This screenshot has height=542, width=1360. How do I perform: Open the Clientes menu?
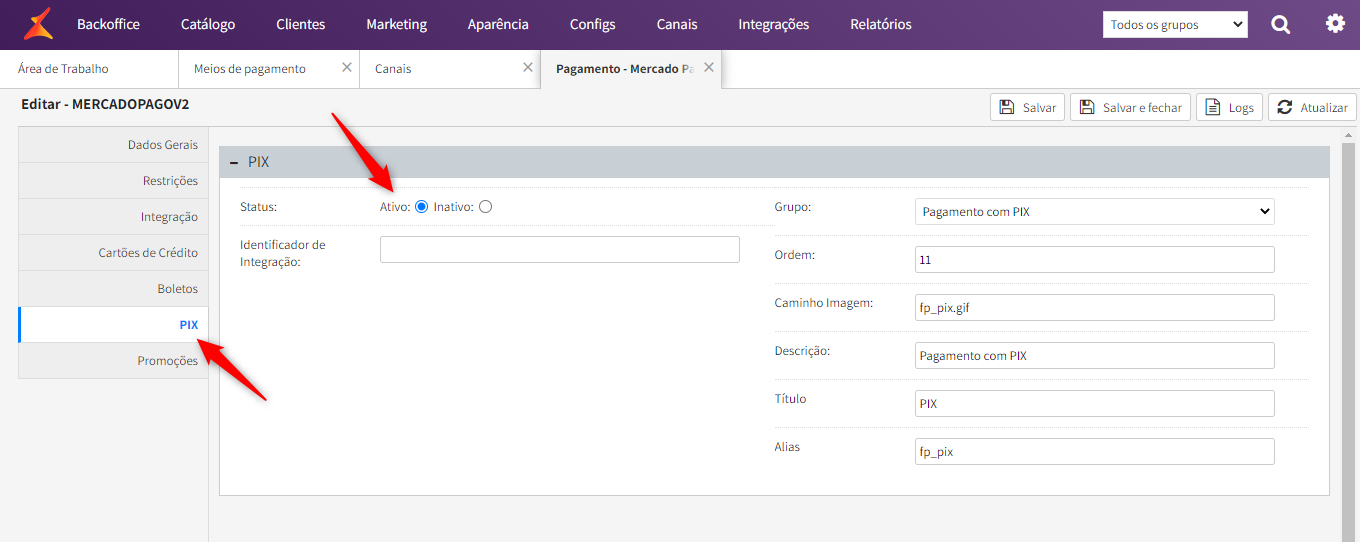click(x=301, y=24)
